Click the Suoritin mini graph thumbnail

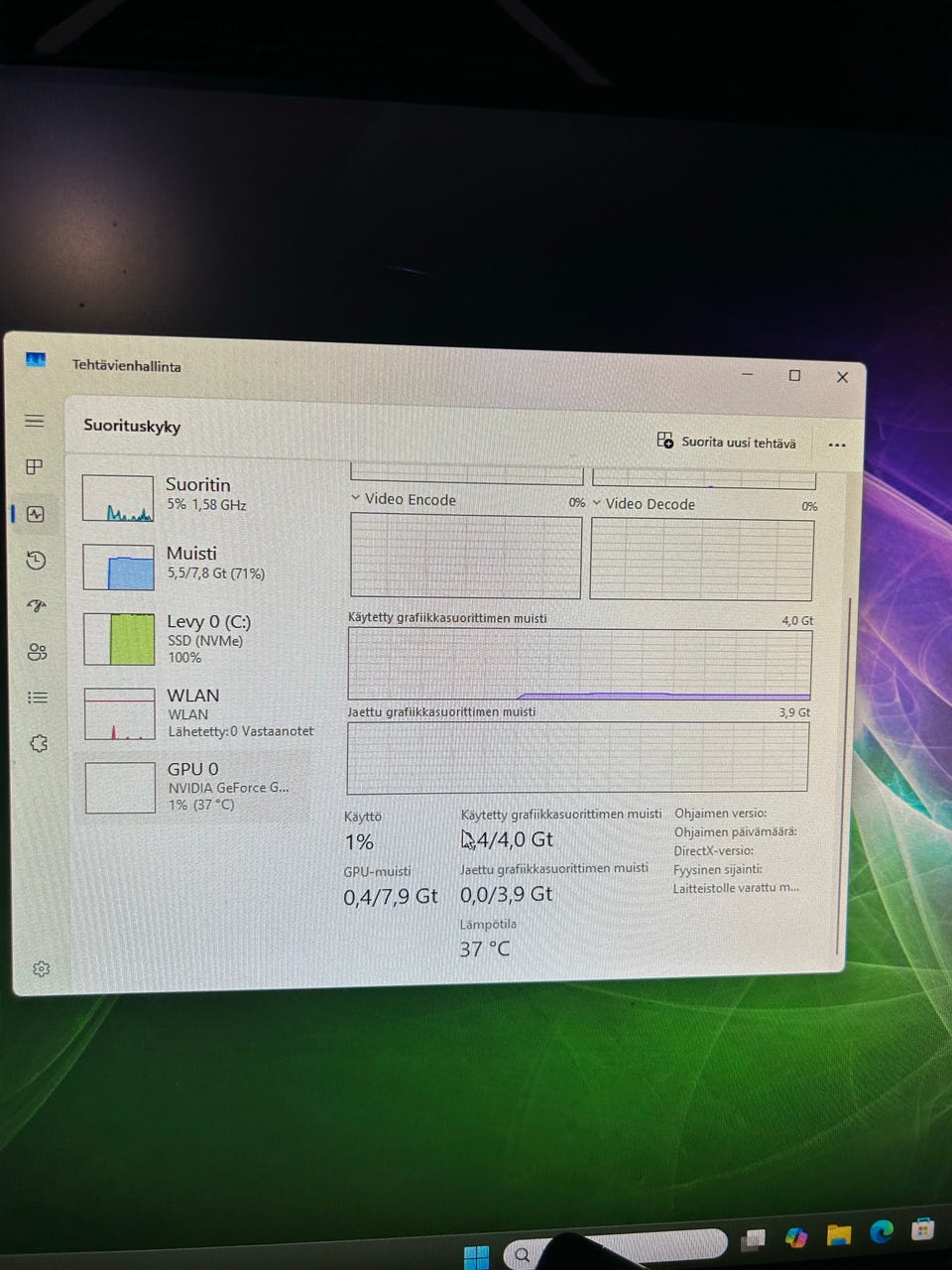click(118, 498)
